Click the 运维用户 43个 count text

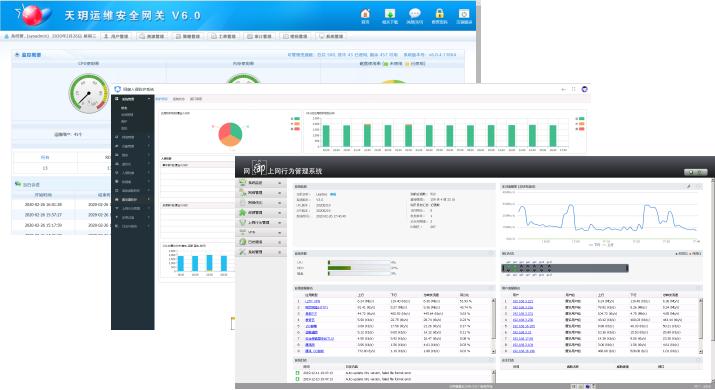pos(68,135)
